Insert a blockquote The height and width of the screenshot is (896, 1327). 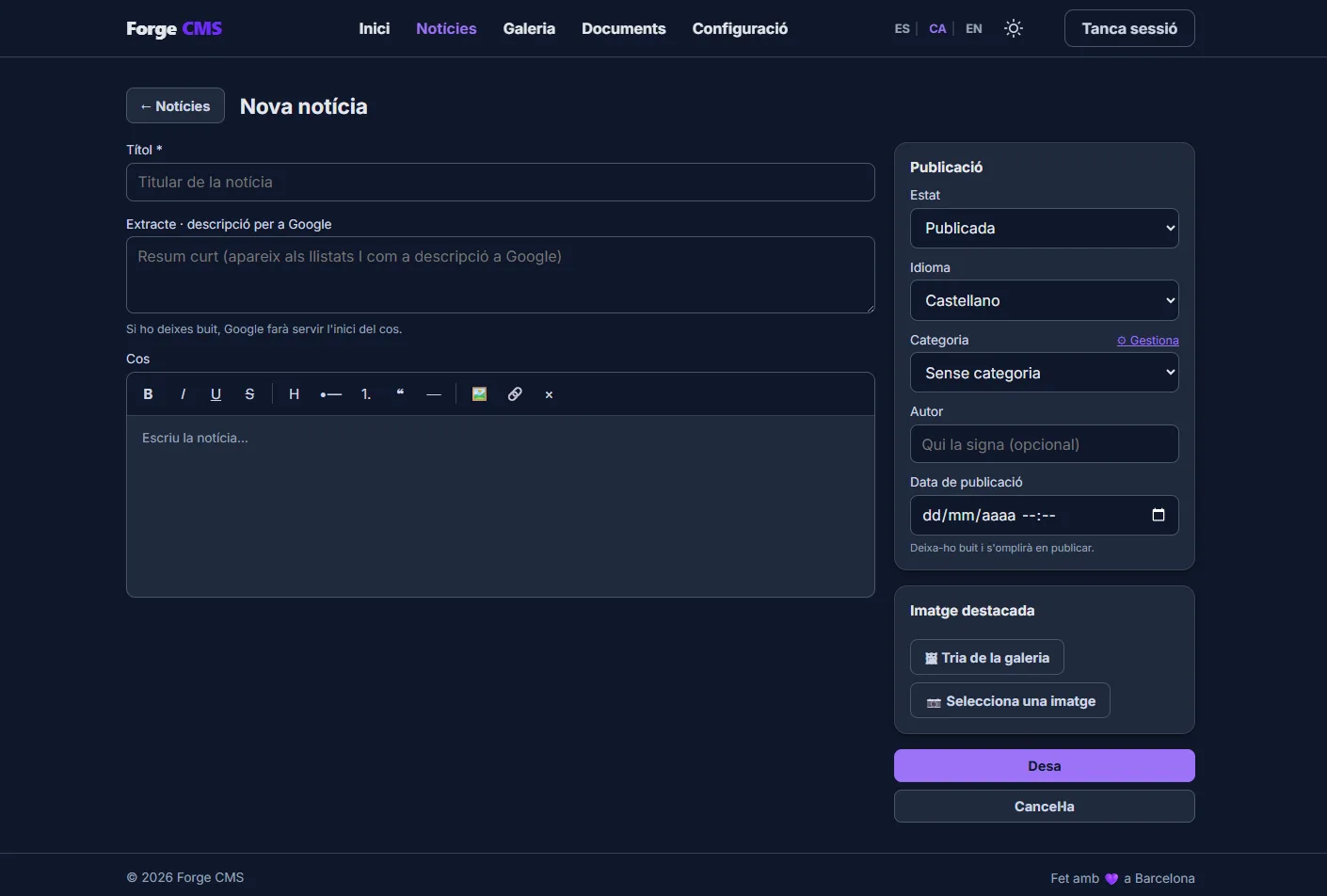click(x=400, y=394)
